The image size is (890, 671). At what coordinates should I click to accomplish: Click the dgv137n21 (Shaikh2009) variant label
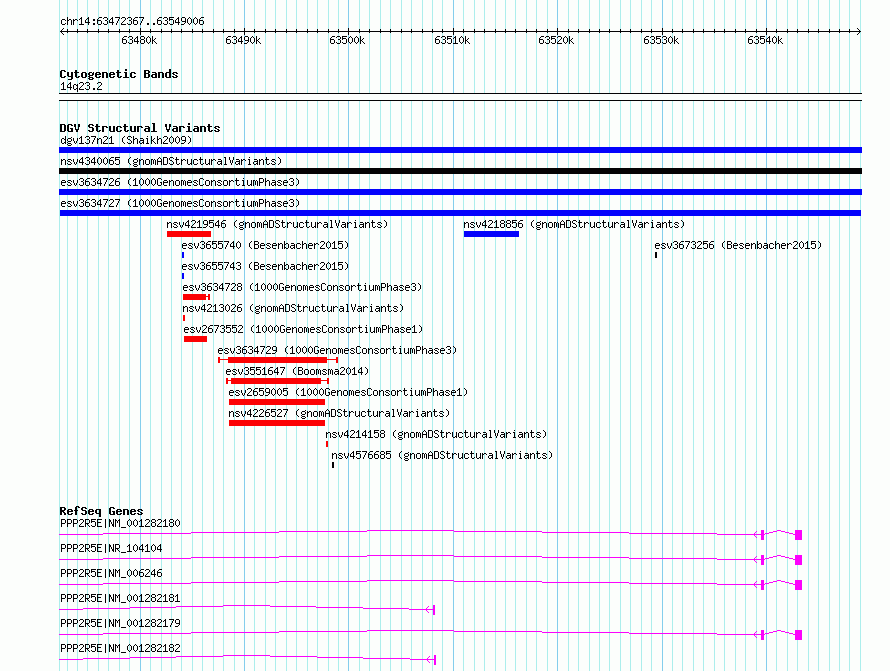(x=126, y=140)
